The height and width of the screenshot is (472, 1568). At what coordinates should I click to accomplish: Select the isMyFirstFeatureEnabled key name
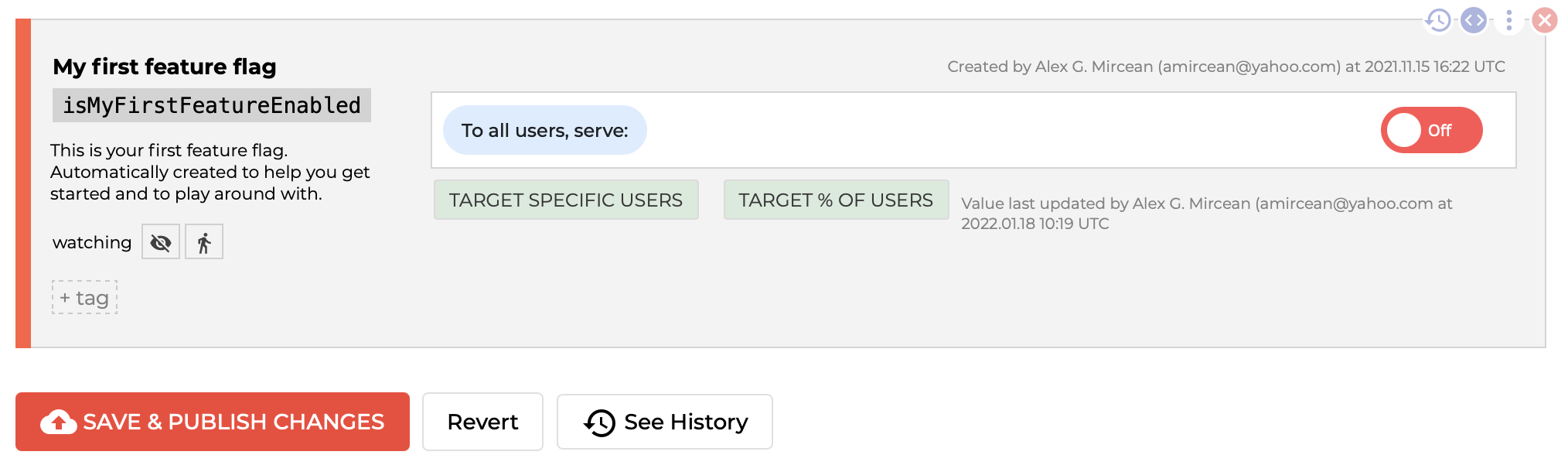211,105
